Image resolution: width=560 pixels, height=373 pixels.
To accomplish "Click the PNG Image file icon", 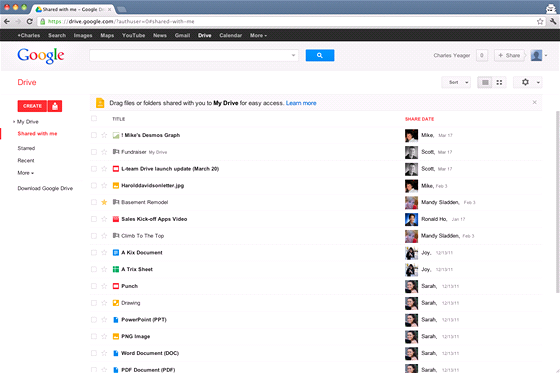I will click(x=116, y=337).
